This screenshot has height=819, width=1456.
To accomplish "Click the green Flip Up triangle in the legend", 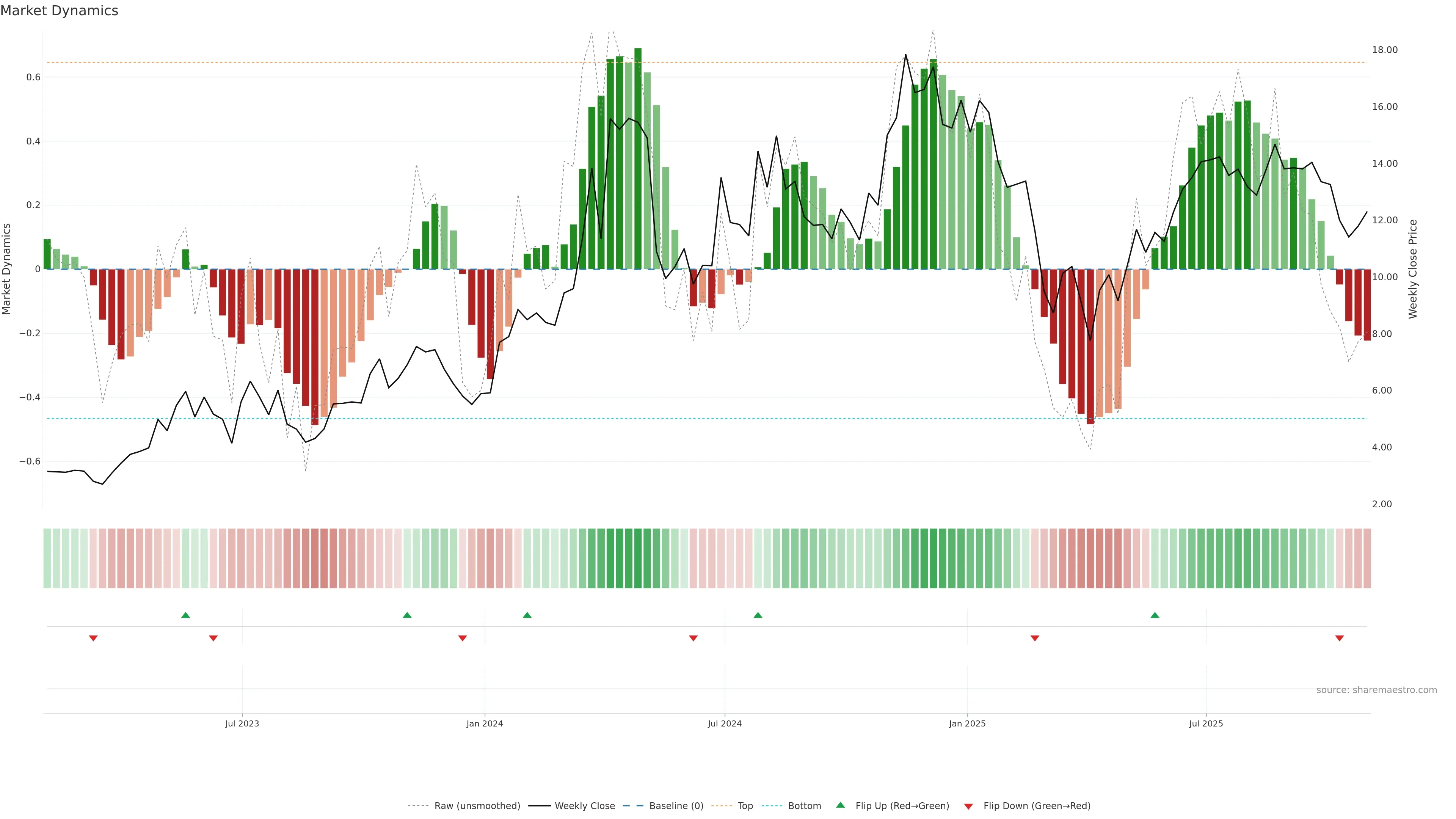I will coord(840,805).
